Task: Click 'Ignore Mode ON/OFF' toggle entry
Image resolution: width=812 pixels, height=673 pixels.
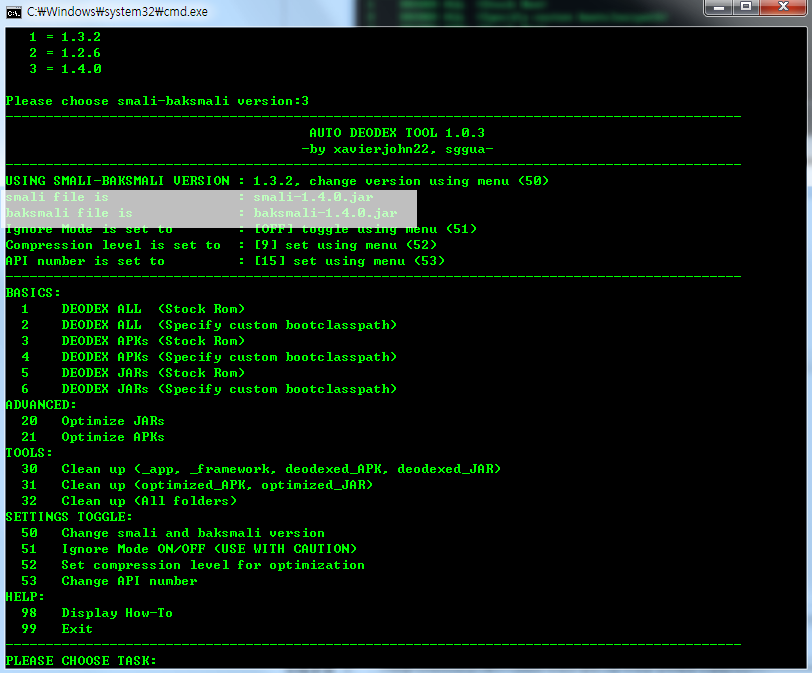Action: point(208,549)
